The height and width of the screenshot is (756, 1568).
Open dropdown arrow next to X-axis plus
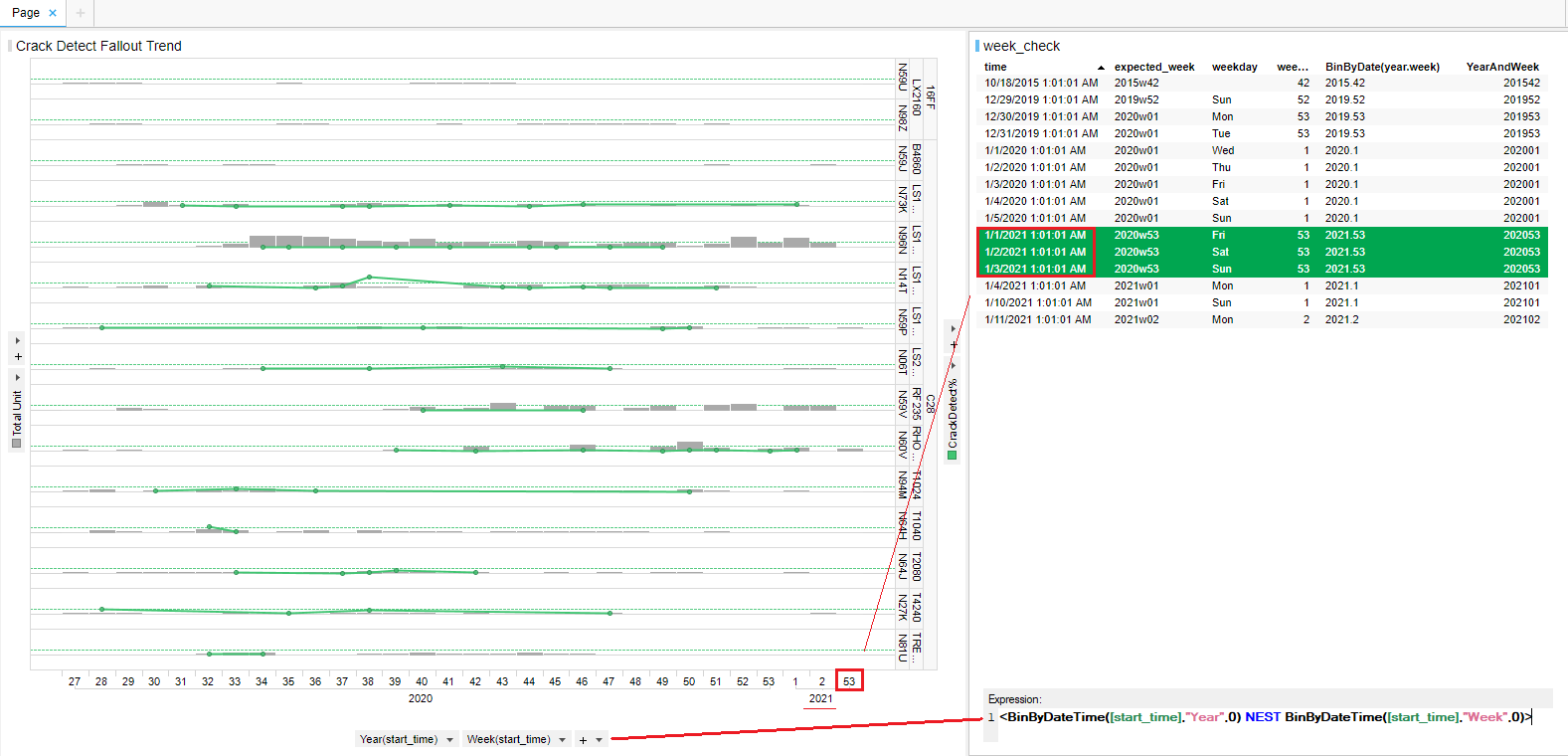point(600,740)
